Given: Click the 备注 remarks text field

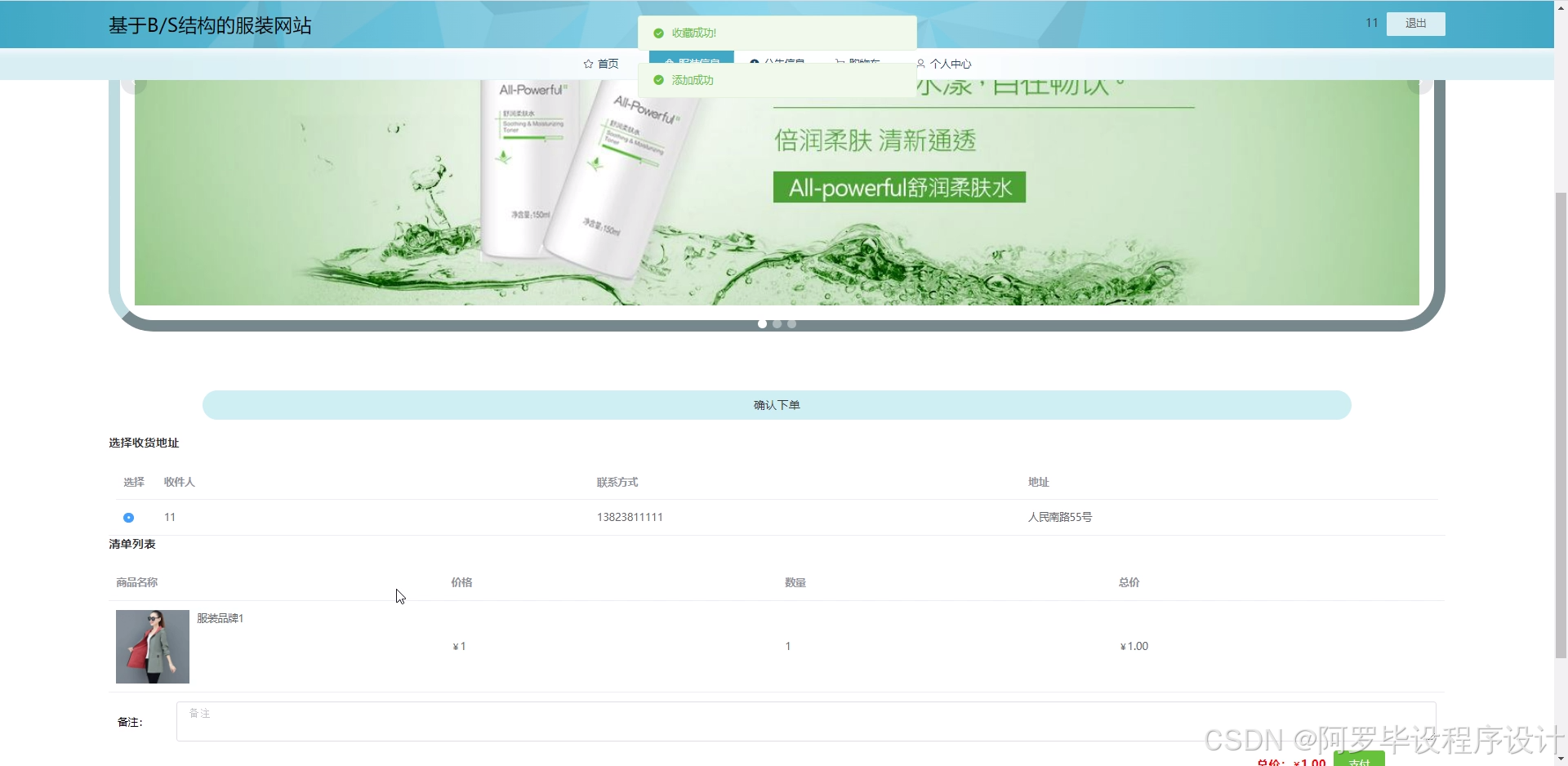Looking at the screenshot, I should click(806, 722).
